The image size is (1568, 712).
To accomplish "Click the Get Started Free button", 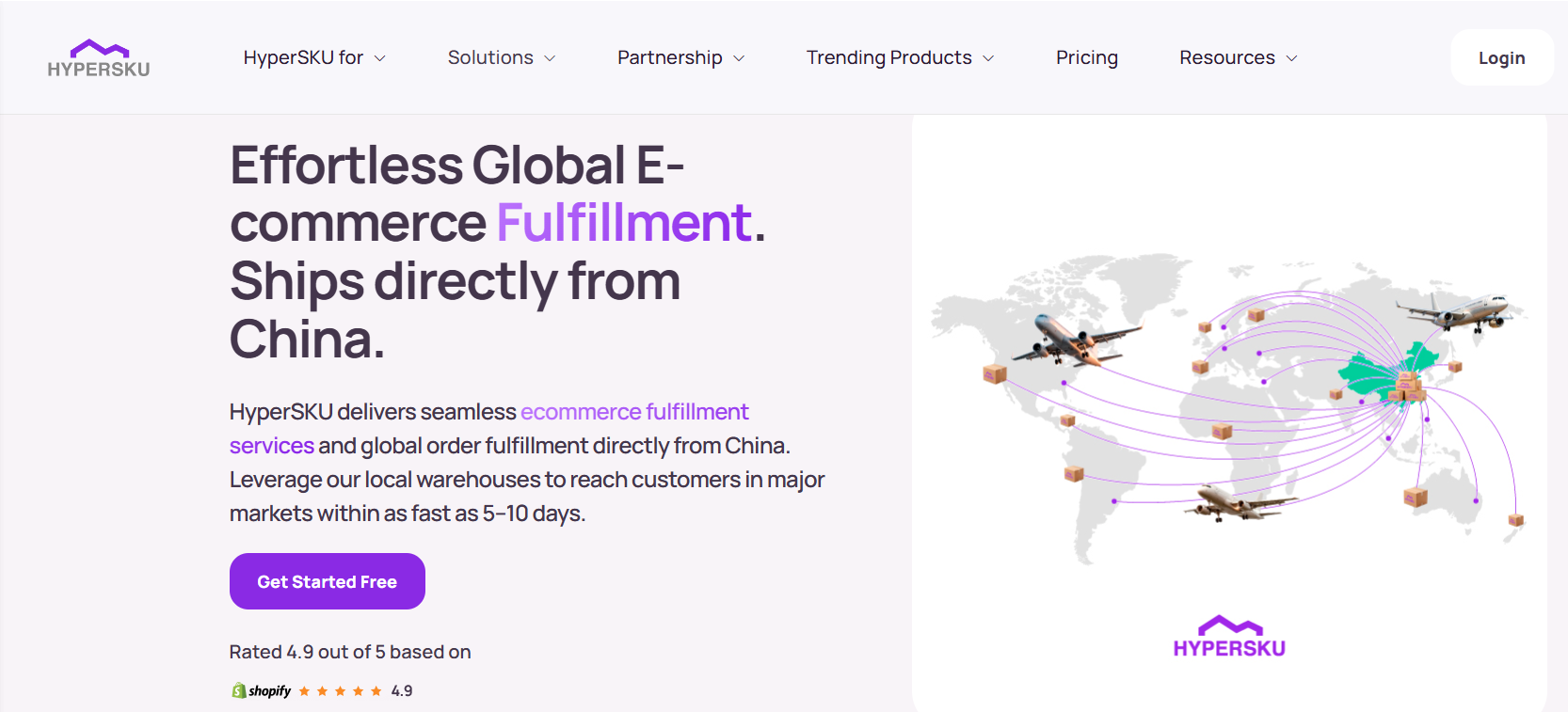I will (328, 581).
